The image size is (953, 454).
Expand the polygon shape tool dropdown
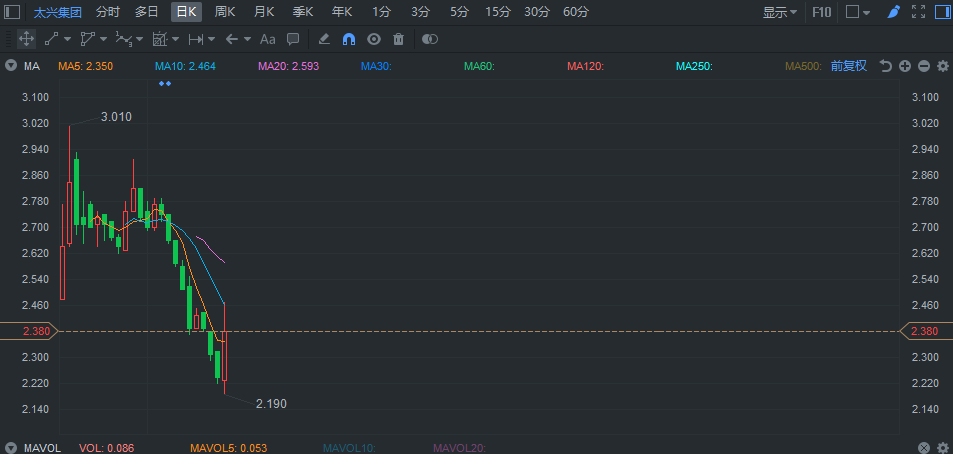103,39
